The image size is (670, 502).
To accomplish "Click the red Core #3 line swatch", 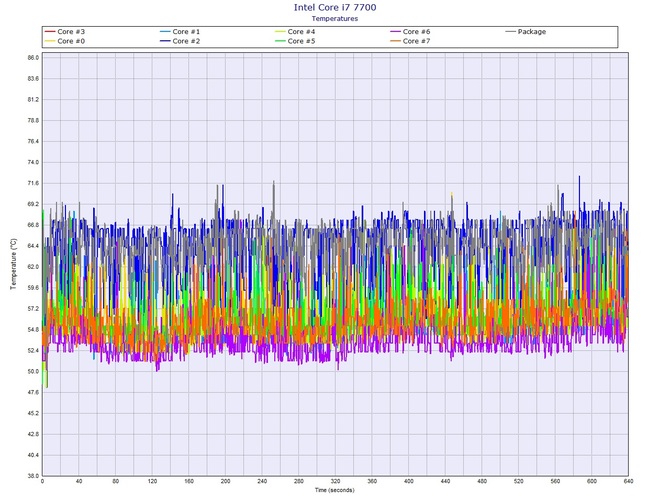I will pyautogui.click(x=50, y=32).
